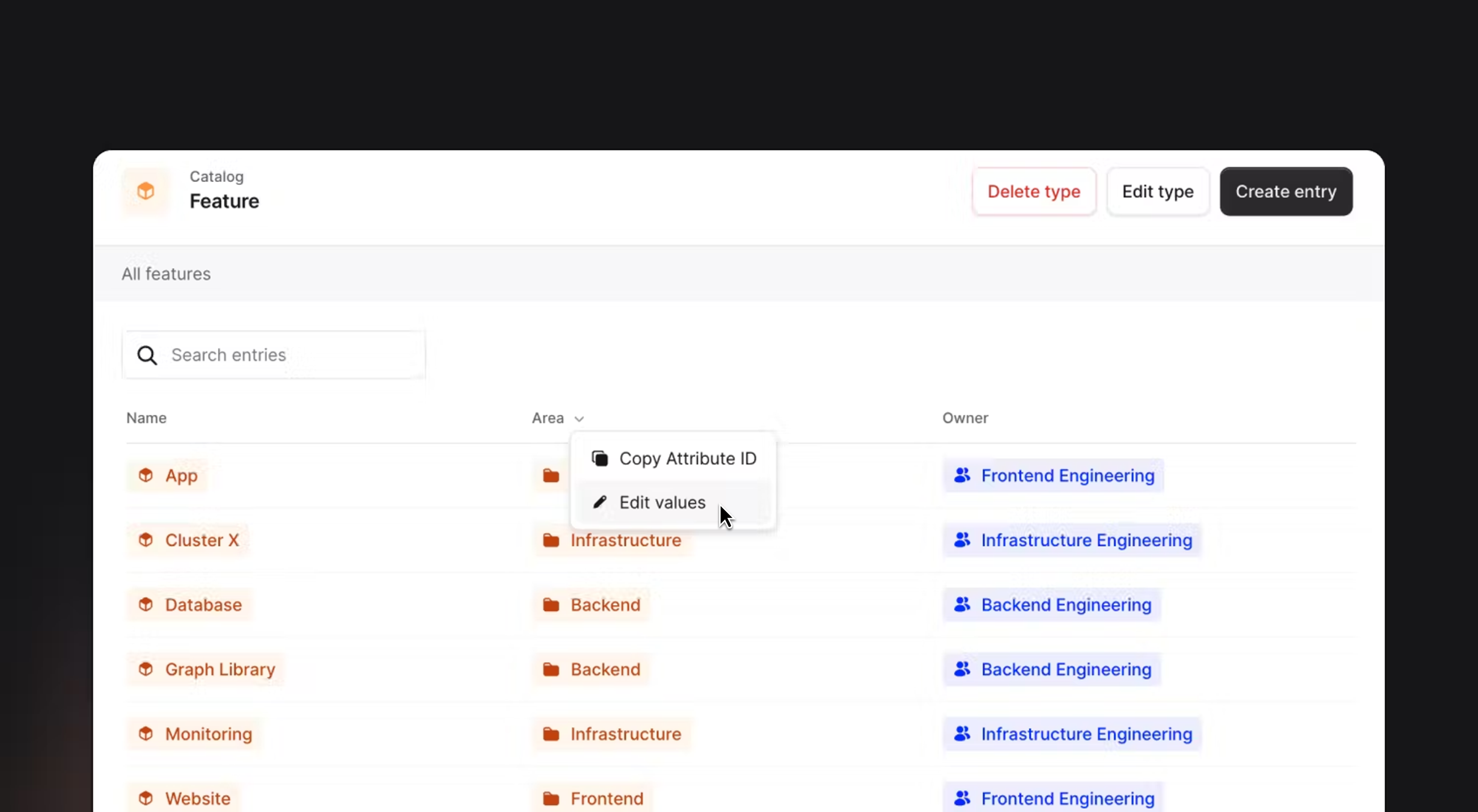Click the orange Feature catalog cube icon

(x=146, y=191)
